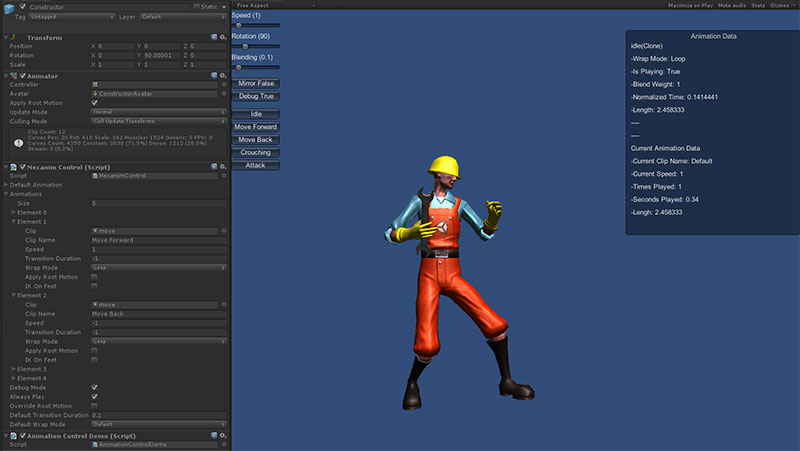This screenshot has width=800, height=451.
Task: Toggle the Always Play checkbox
Action: 94,396
